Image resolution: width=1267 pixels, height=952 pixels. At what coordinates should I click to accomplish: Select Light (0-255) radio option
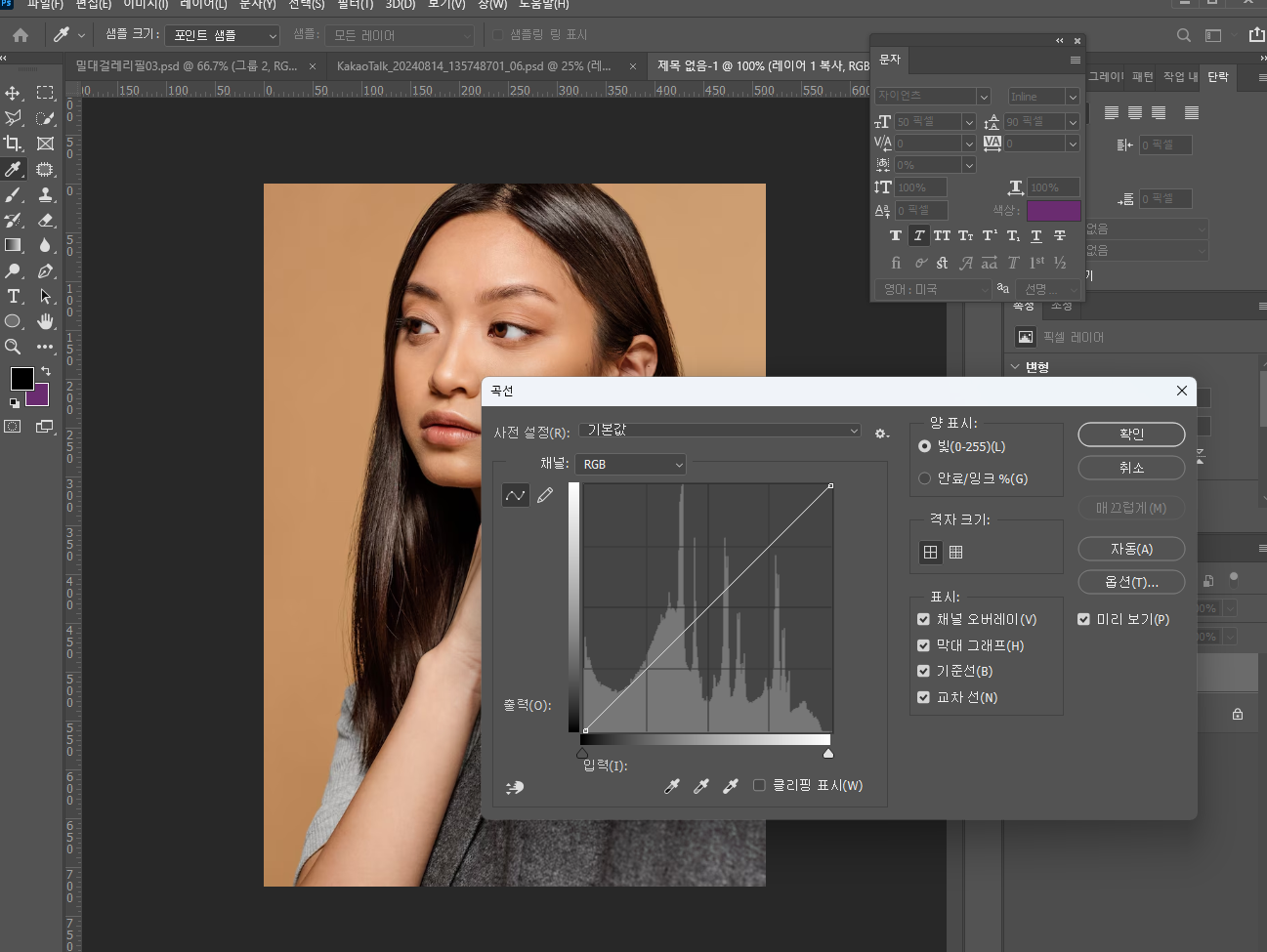tap(924, 446)
